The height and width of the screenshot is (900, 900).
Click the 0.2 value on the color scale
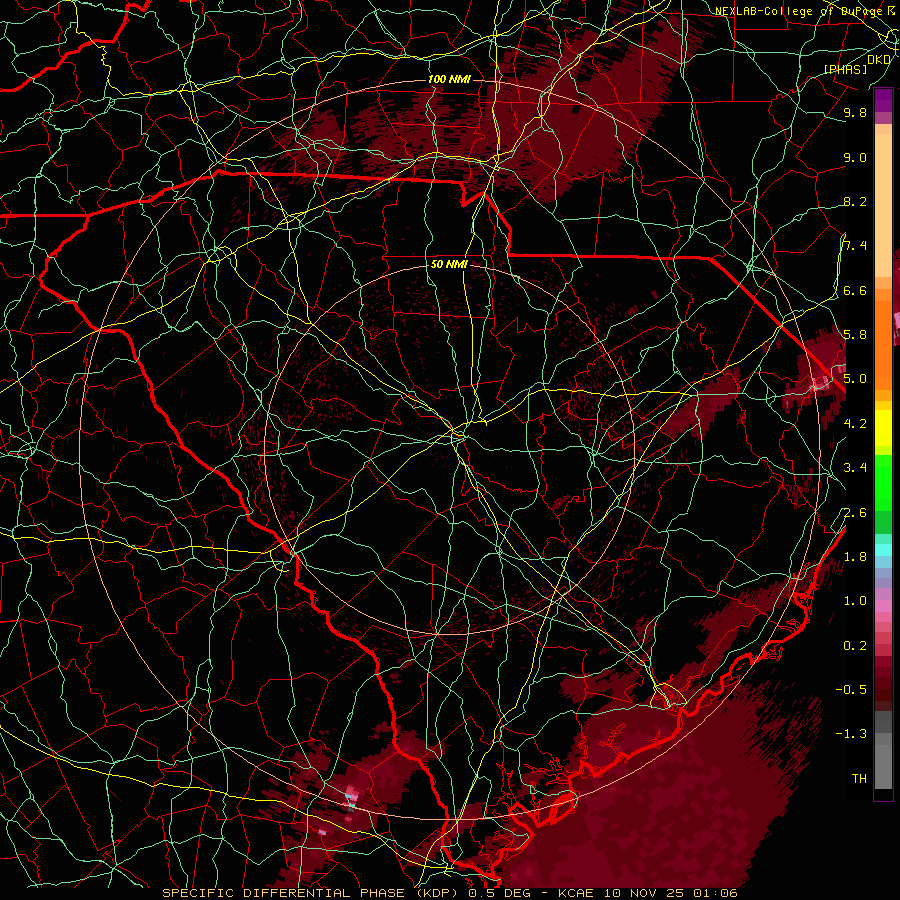[855, 645]
